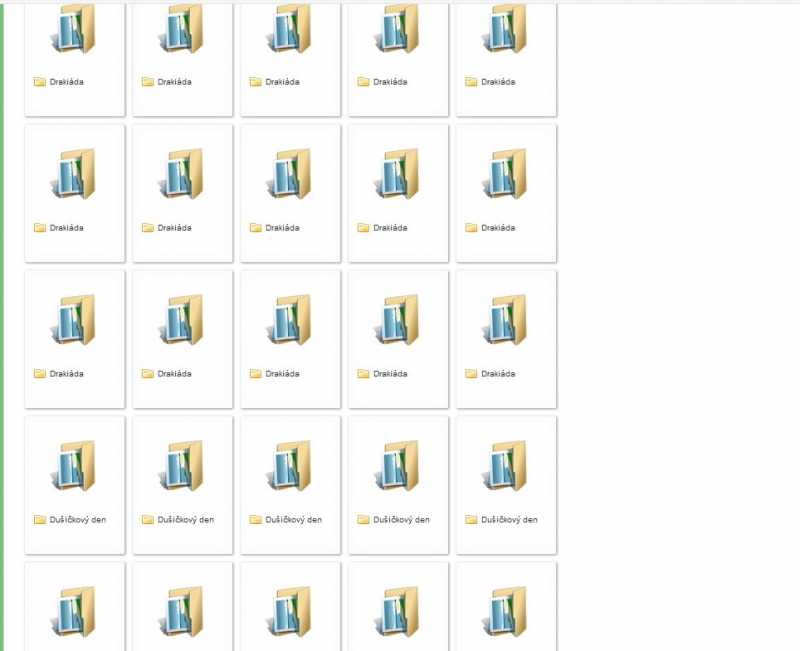Select the center card's Drakiáda thumbnail in the top row

point(290,30)
